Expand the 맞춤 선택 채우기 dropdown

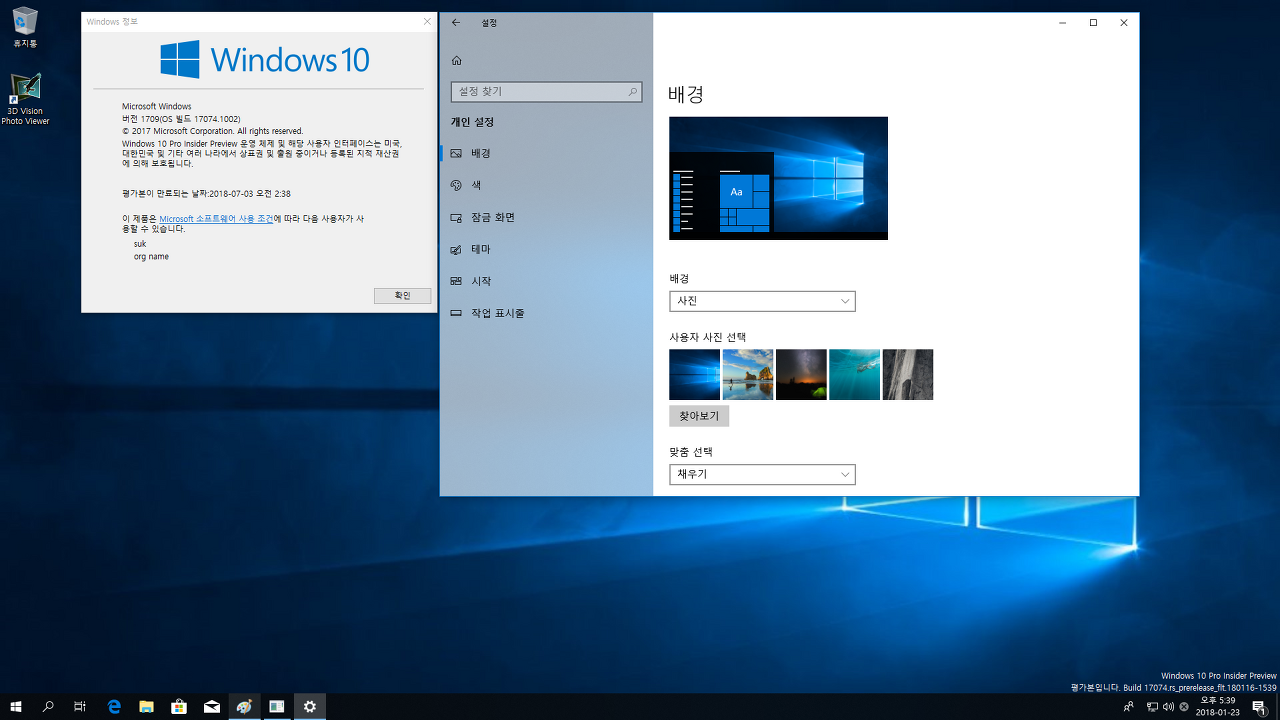click(762, 474)
